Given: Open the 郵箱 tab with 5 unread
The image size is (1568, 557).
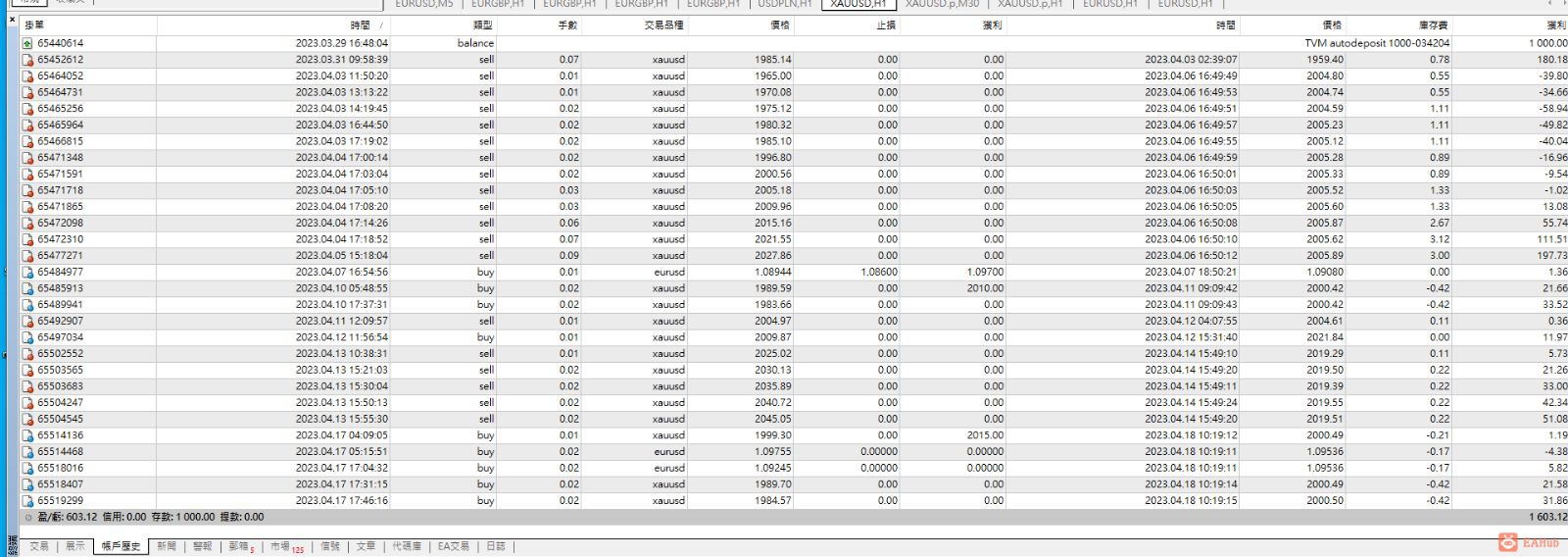Looking at the screenshot, I should click(x=241, y=546).
